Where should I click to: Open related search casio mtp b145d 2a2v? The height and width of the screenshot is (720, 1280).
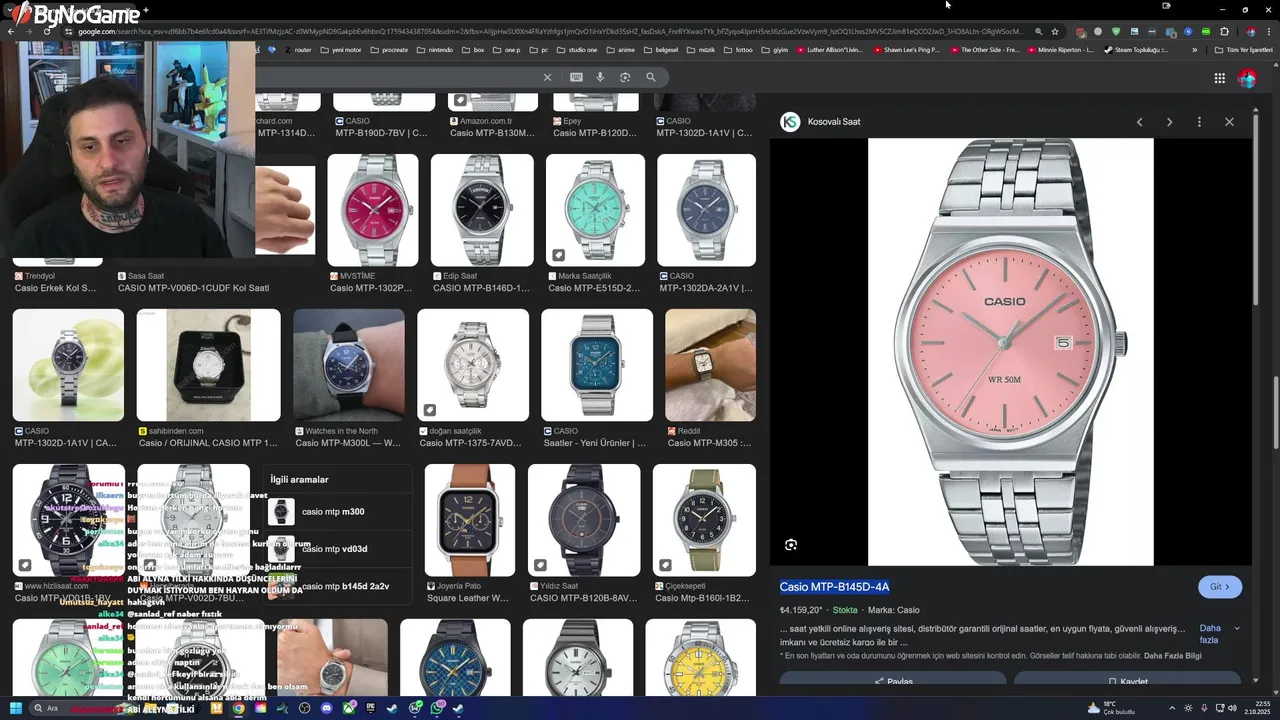340,586
